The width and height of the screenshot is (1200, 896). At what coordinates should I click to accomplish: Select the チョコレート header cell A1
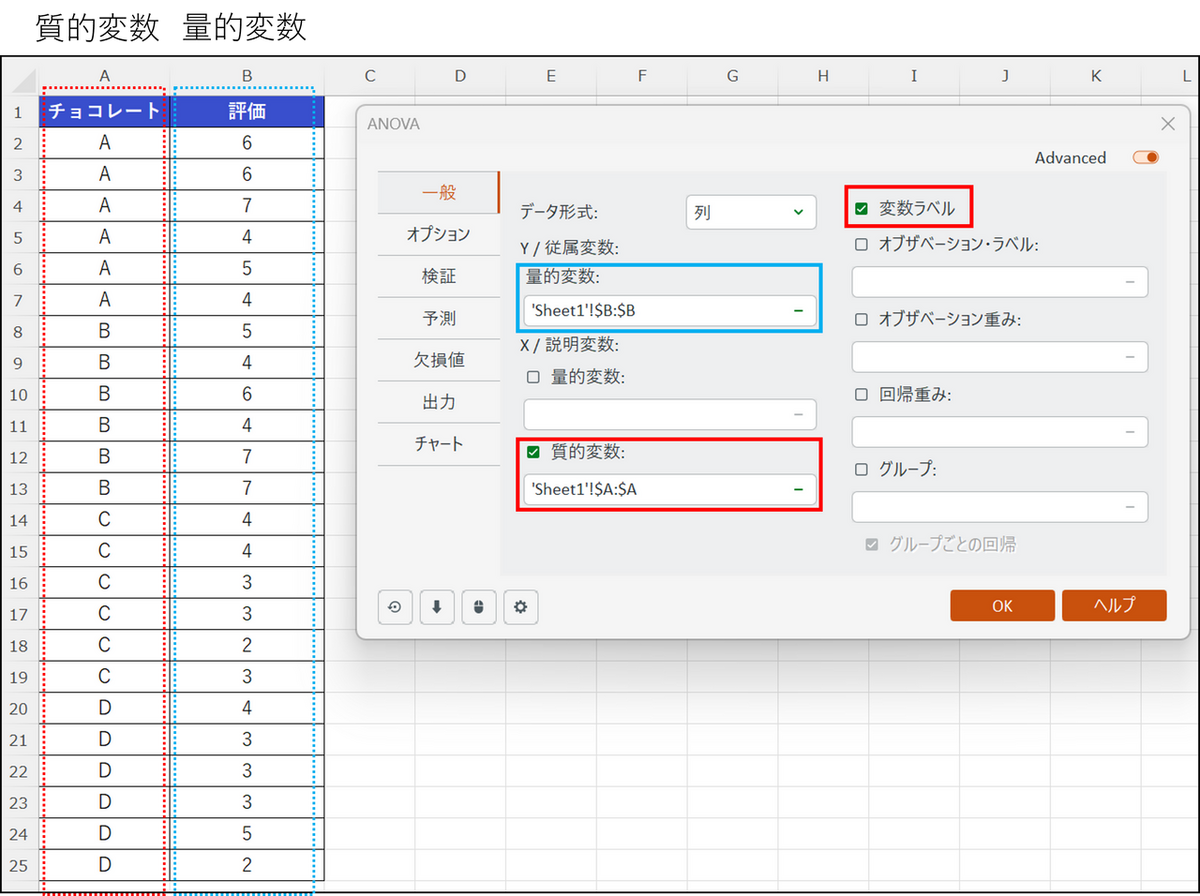click(104, 111)
